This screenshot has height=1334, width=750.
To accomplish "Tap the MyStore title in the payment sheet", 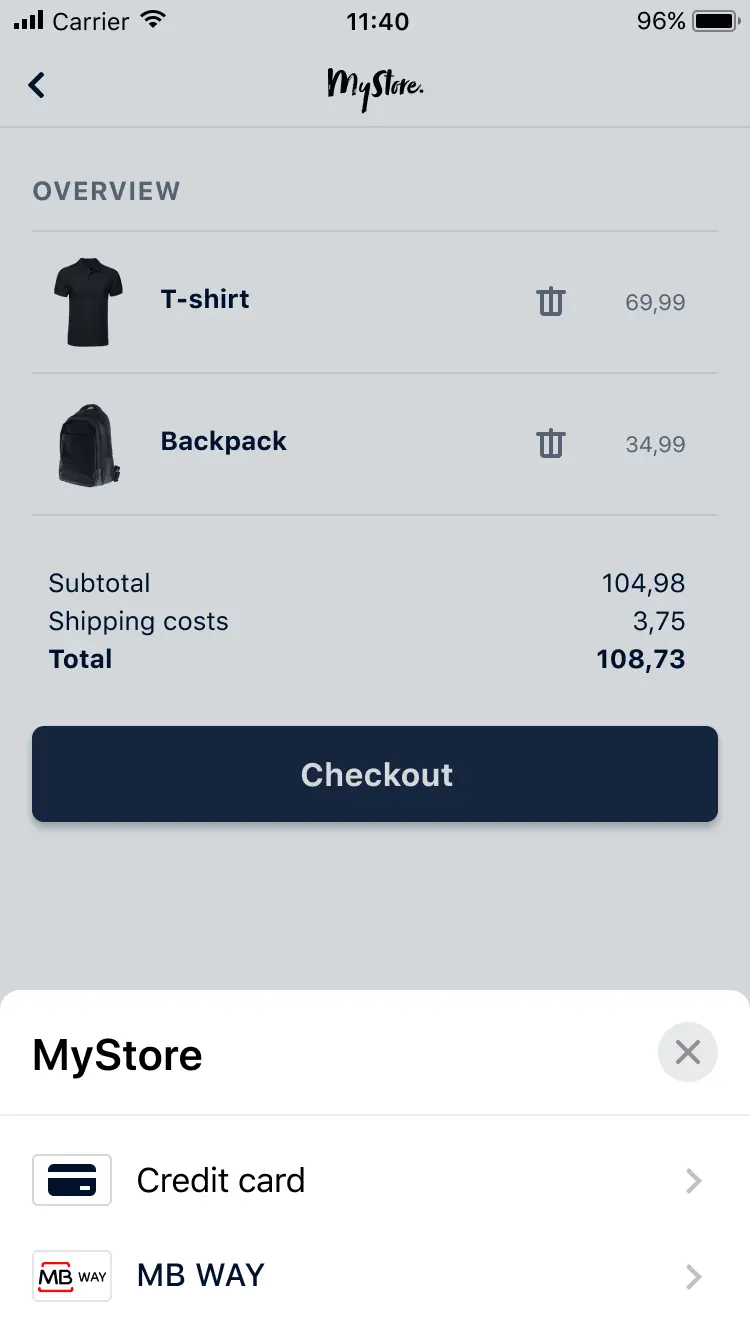I will click(116, 1054).
